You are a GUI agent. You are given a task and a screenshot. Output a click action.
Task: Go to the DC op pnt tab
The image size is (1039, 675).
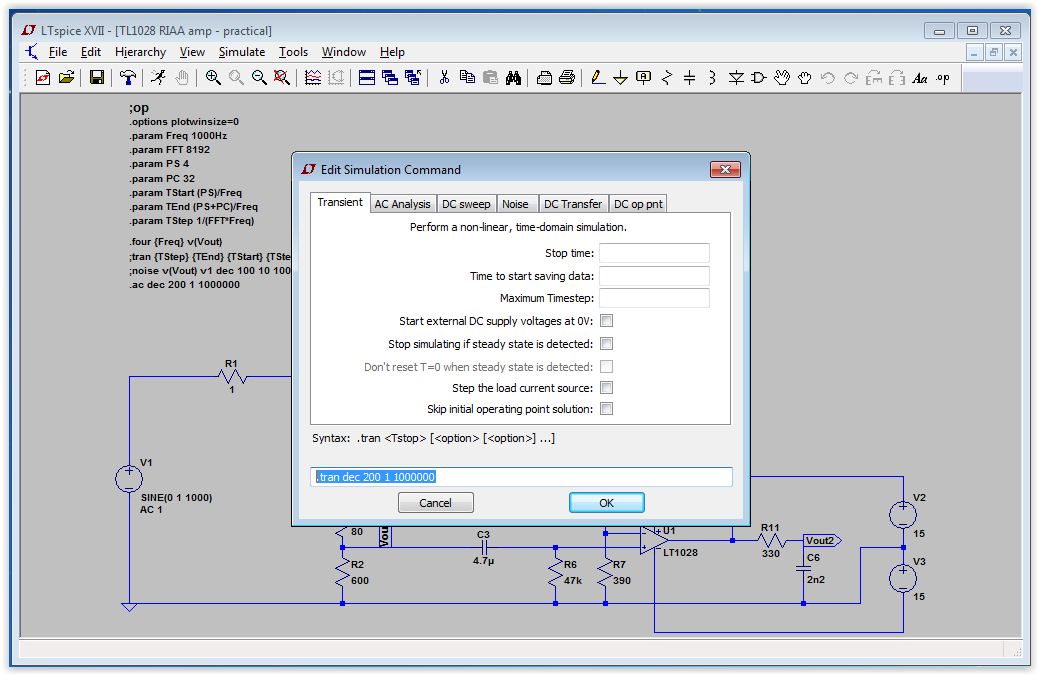tap(637, 204)
